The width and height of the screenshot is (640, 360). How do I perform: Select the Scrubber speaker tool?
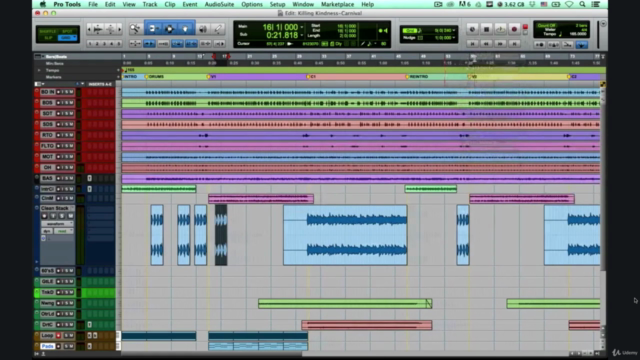203,29
